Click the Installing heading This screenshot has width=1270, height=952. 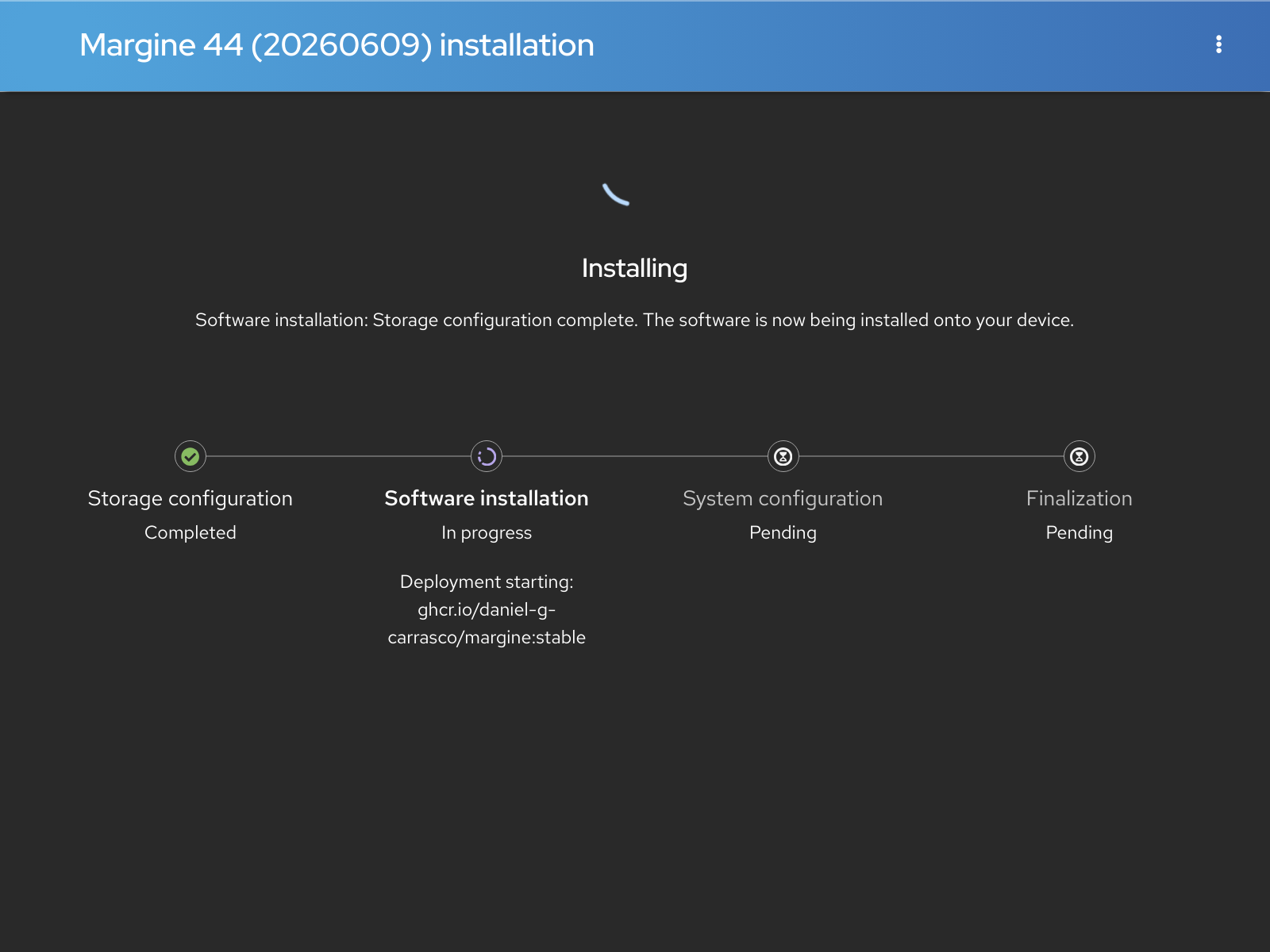pos(634,268)
